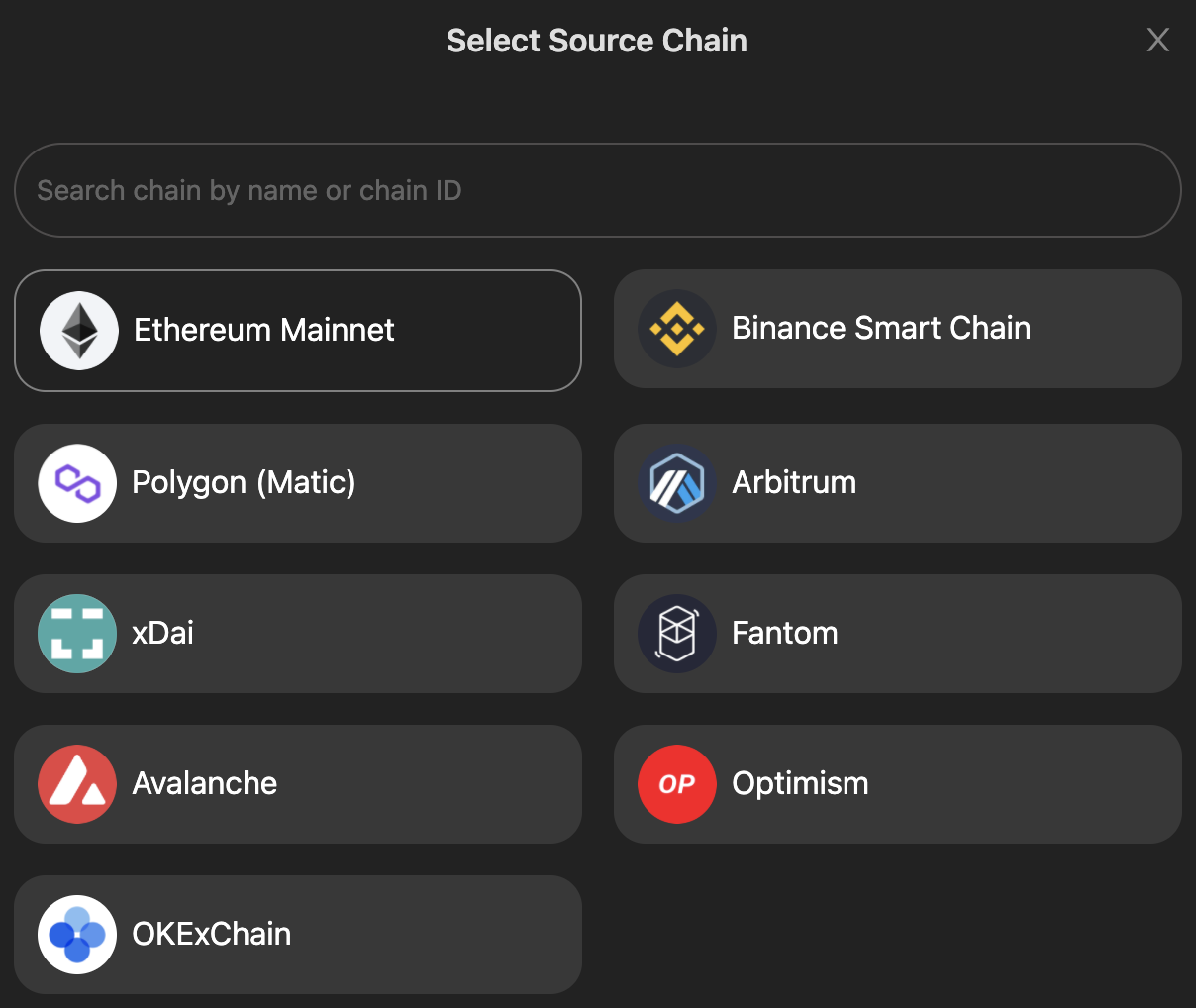
Task: Pick the Avalanche chain option
Action: coord(298,784)
